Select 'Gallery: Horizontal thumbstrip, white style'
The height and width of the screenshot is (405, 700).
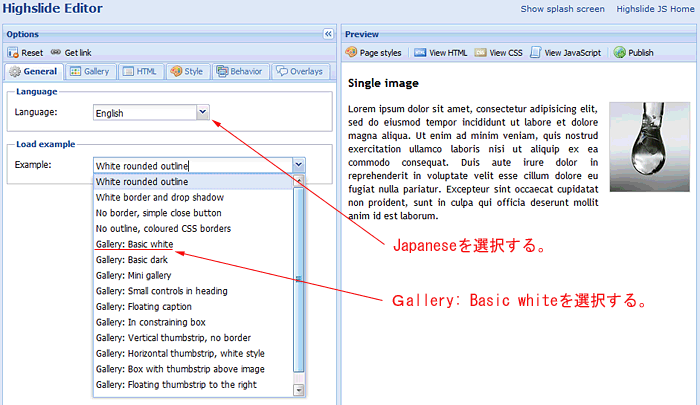(193, 354)
